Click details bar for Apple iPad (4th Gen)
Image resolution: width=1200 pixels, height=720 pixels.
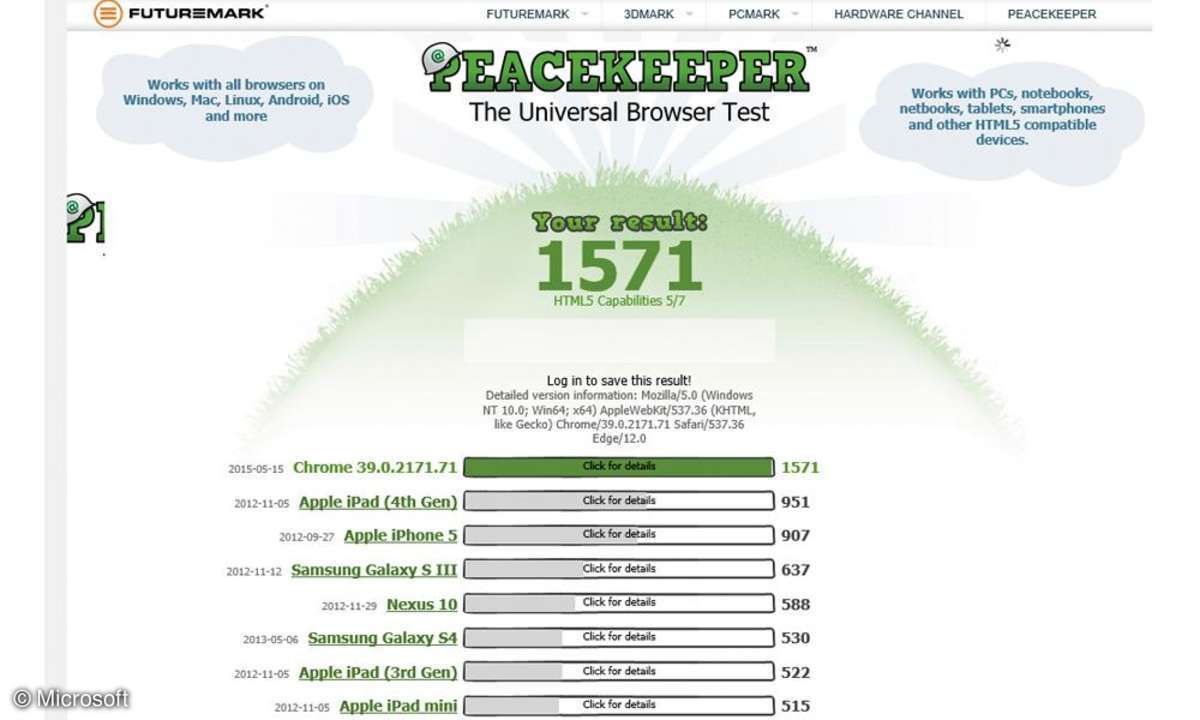[x=619, y=501]
